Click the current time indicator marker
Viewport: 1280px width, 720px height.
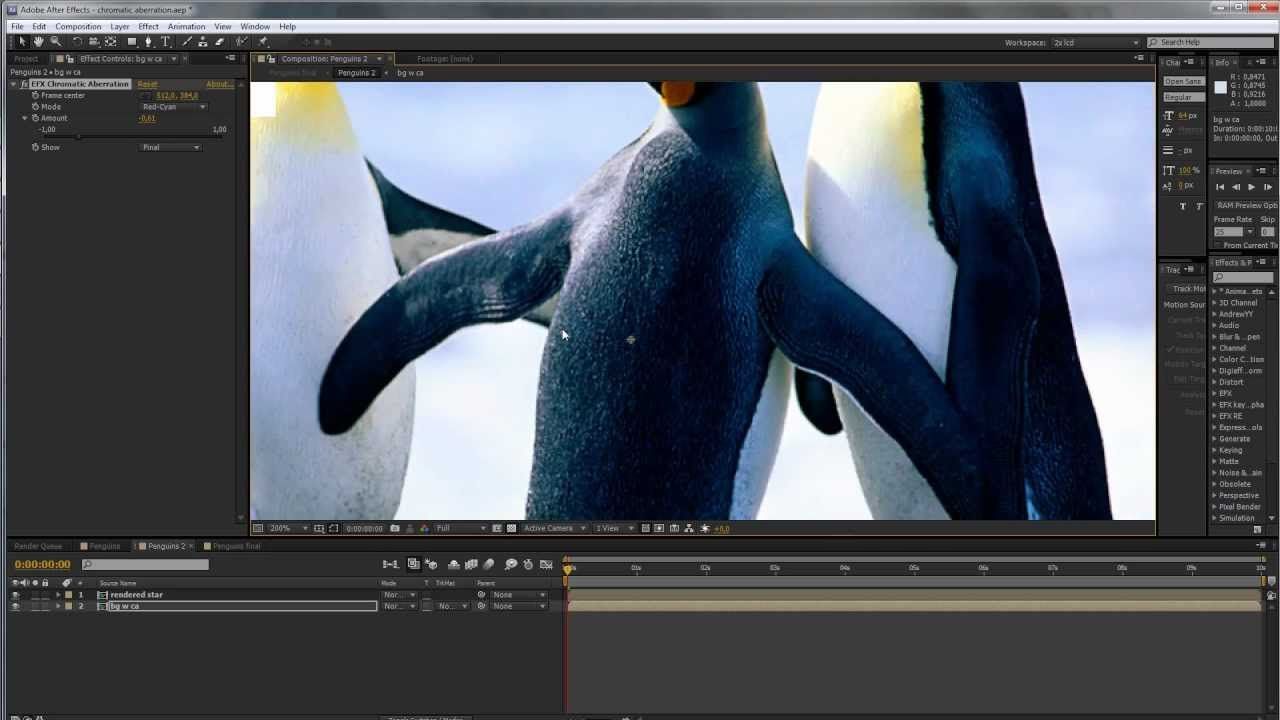click(568, 568)
